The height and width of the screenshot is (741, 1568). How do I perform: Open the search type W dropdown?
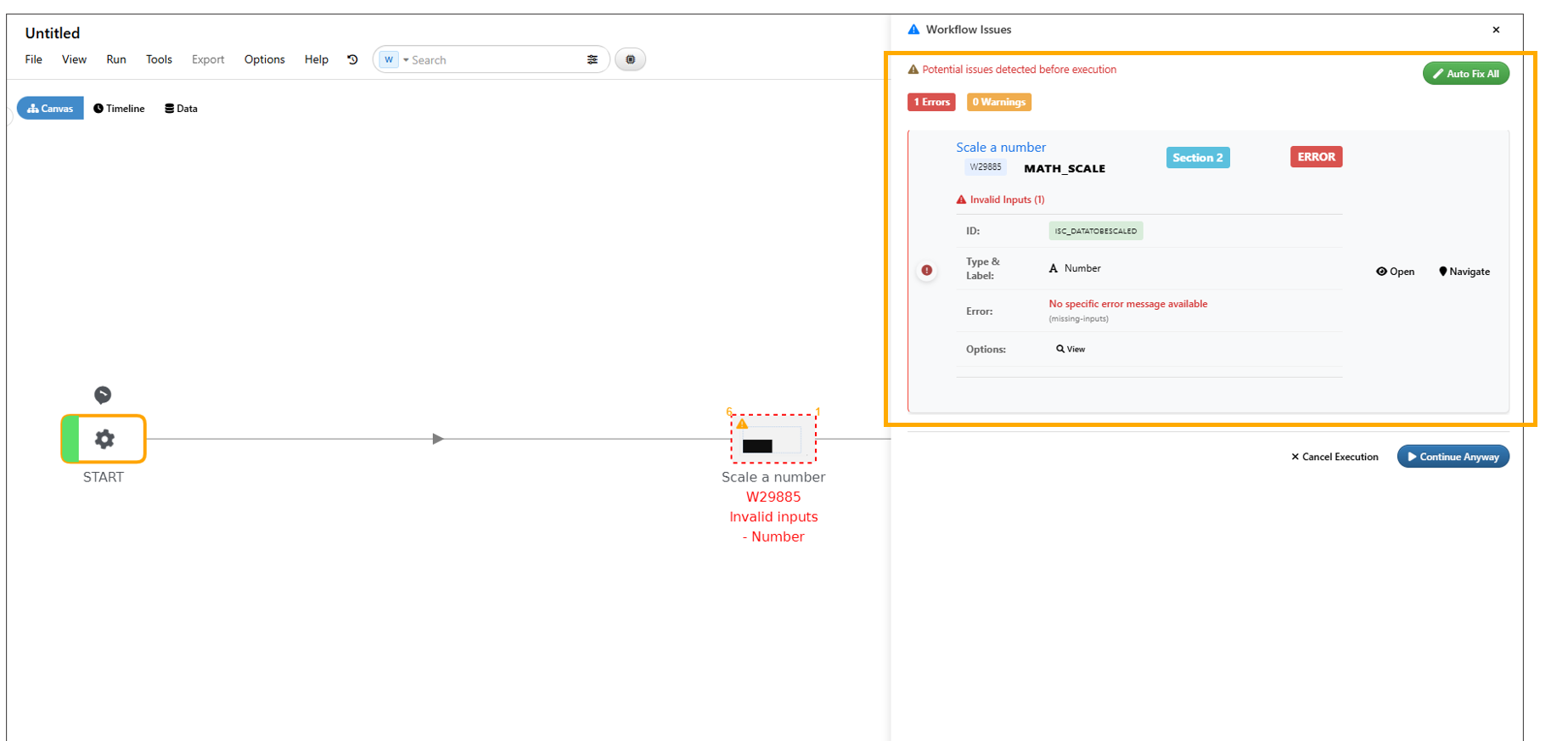point(392,59)
